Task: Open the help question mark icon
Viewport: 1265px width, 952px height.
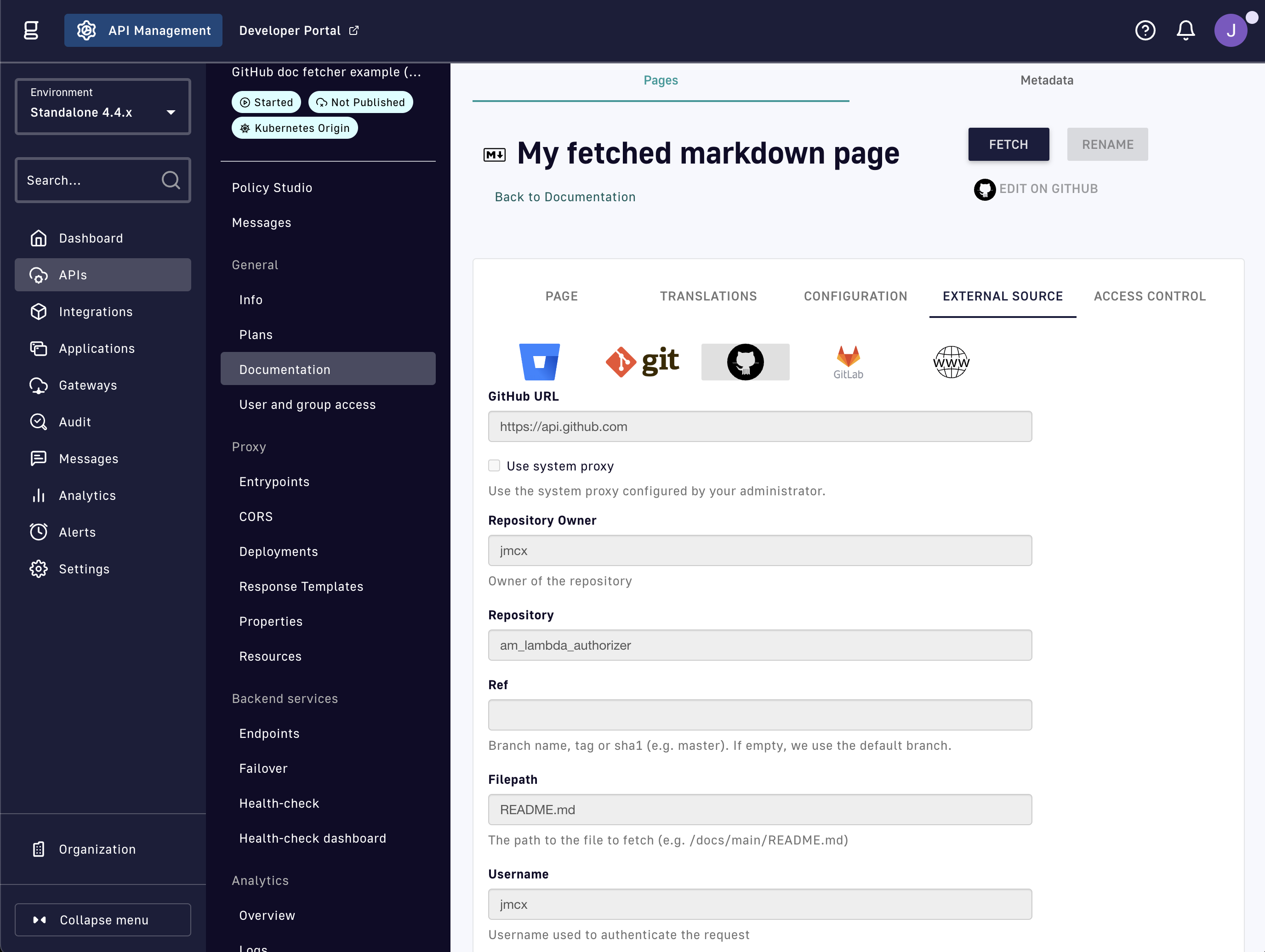Action: [1145, 30]
